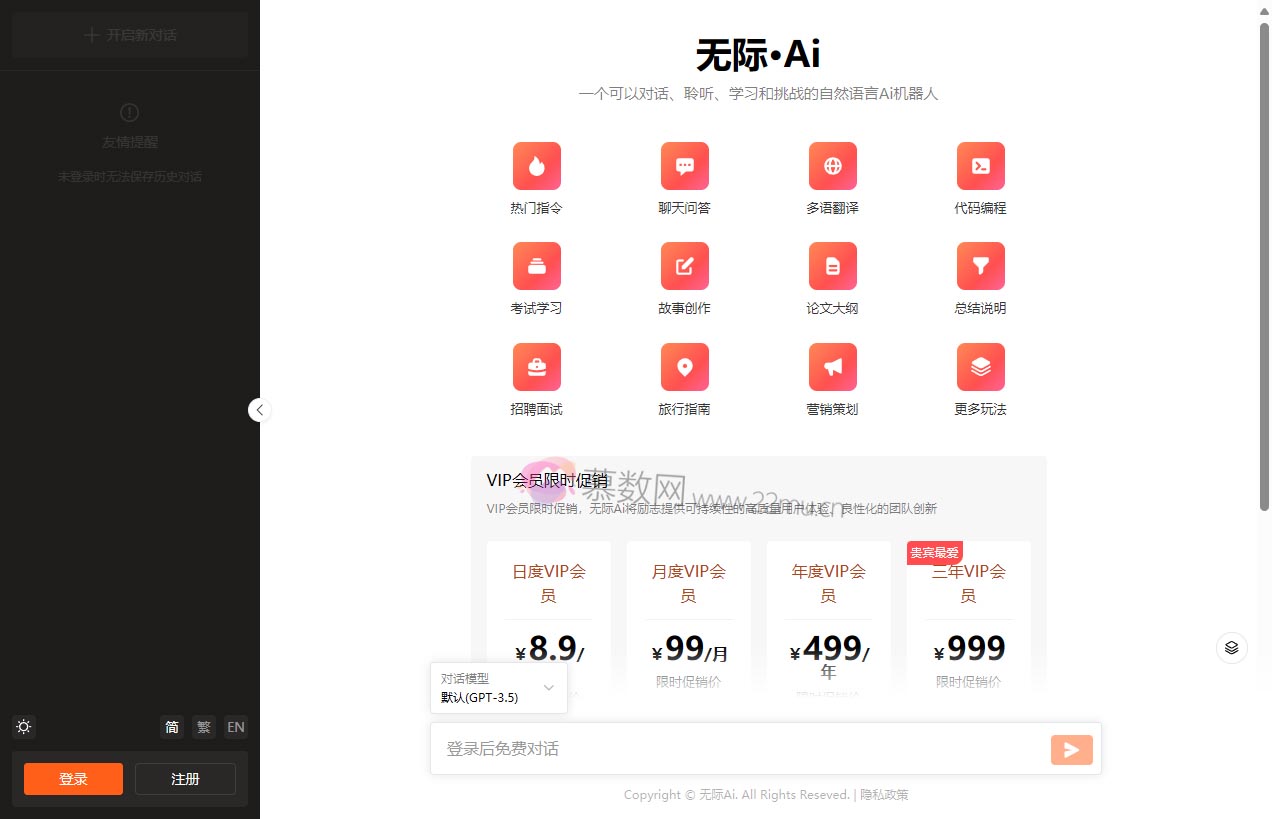Select the 考试学习 study icon

coord(536,266)
